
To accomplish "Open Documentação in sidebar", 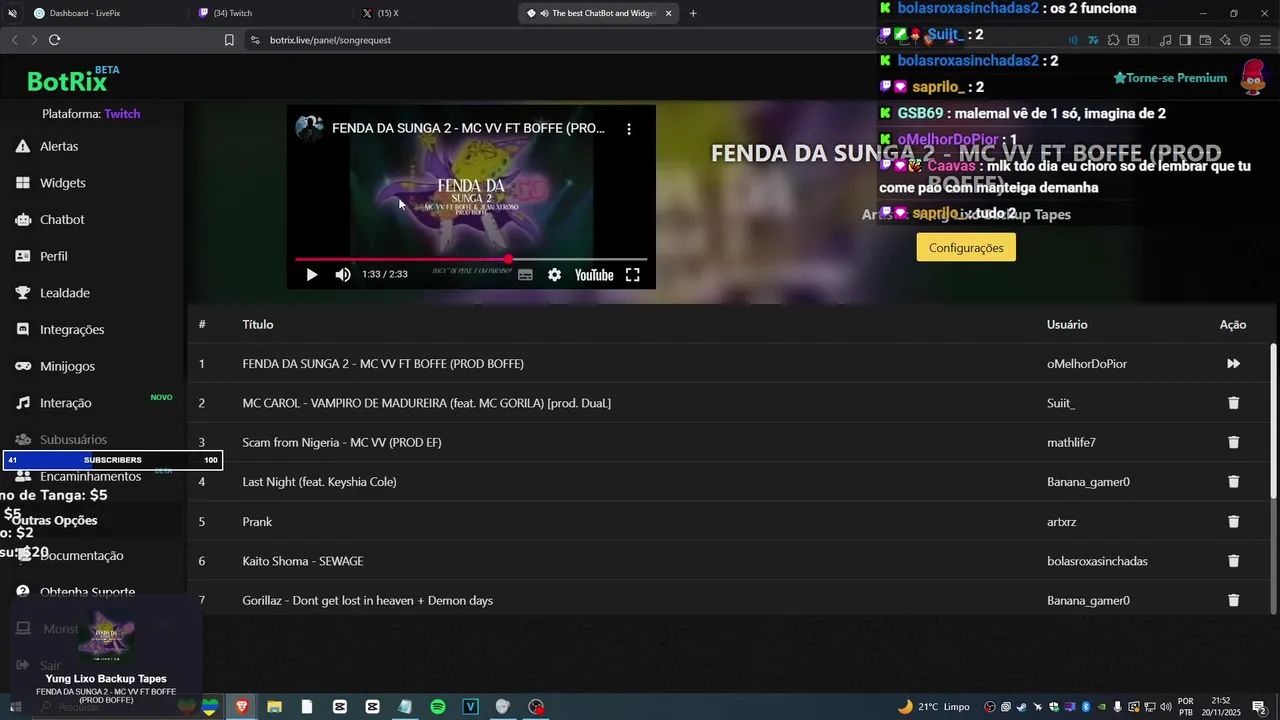I will tap(82, 556).
